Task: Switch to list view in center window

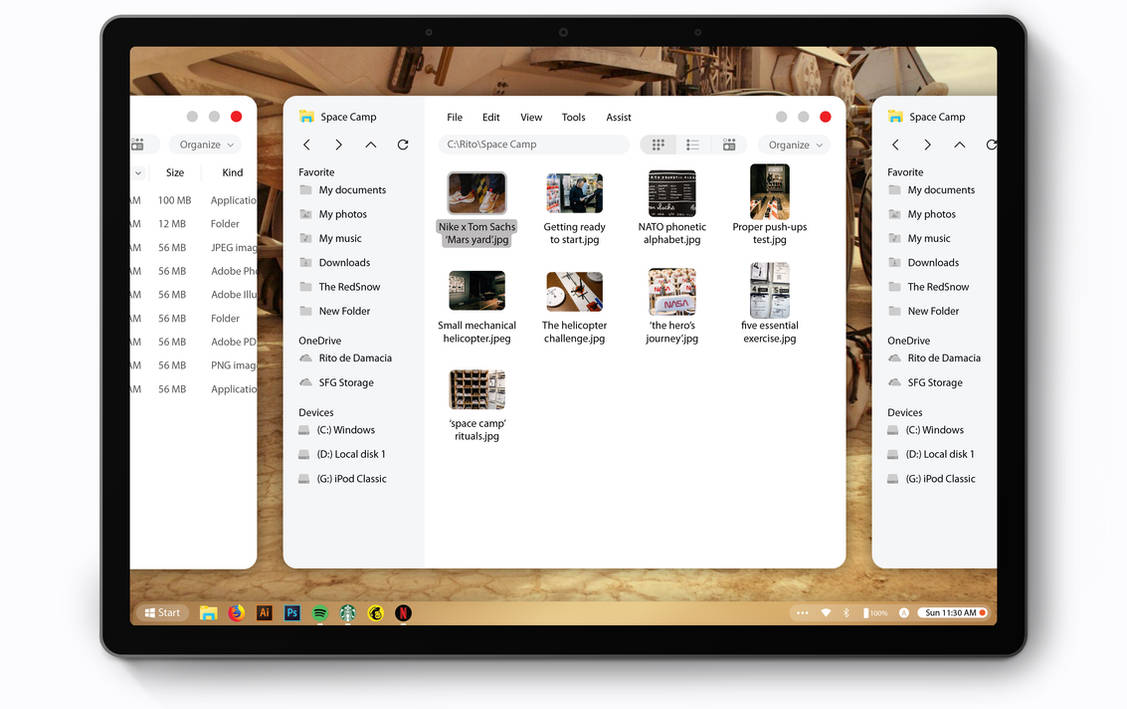Action: 693,145
